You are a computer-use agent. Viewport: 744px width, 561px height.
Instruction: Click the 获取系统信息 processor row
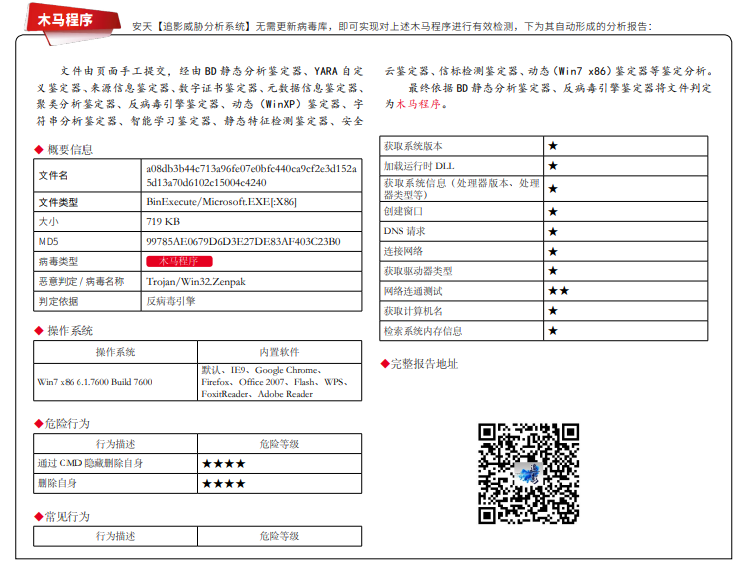(544, 189)
